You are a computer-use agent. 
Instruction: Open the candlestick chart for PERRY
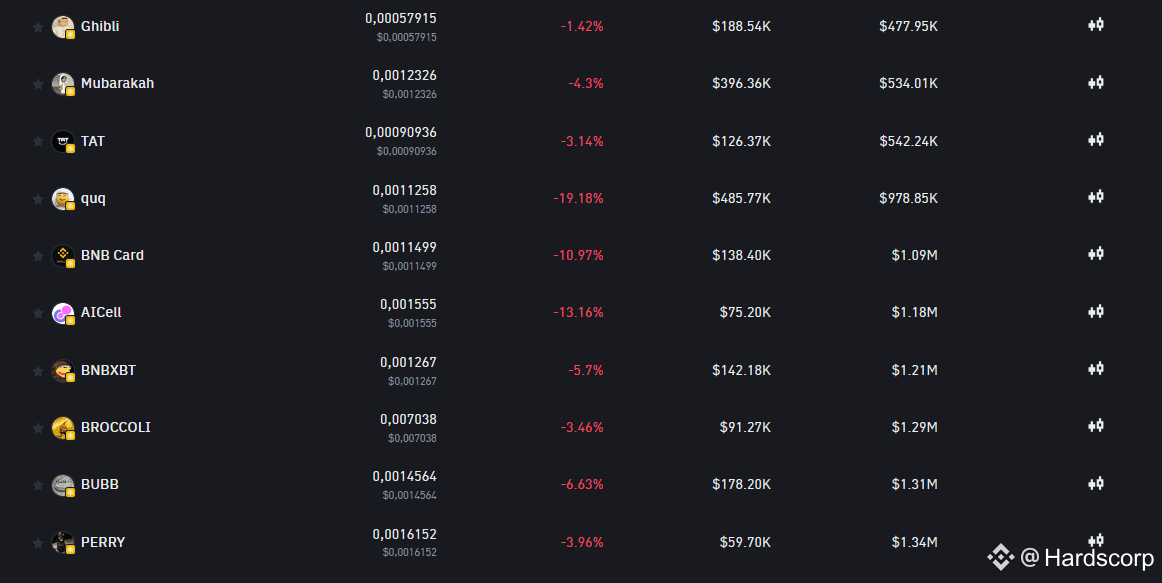point(1095,540)
